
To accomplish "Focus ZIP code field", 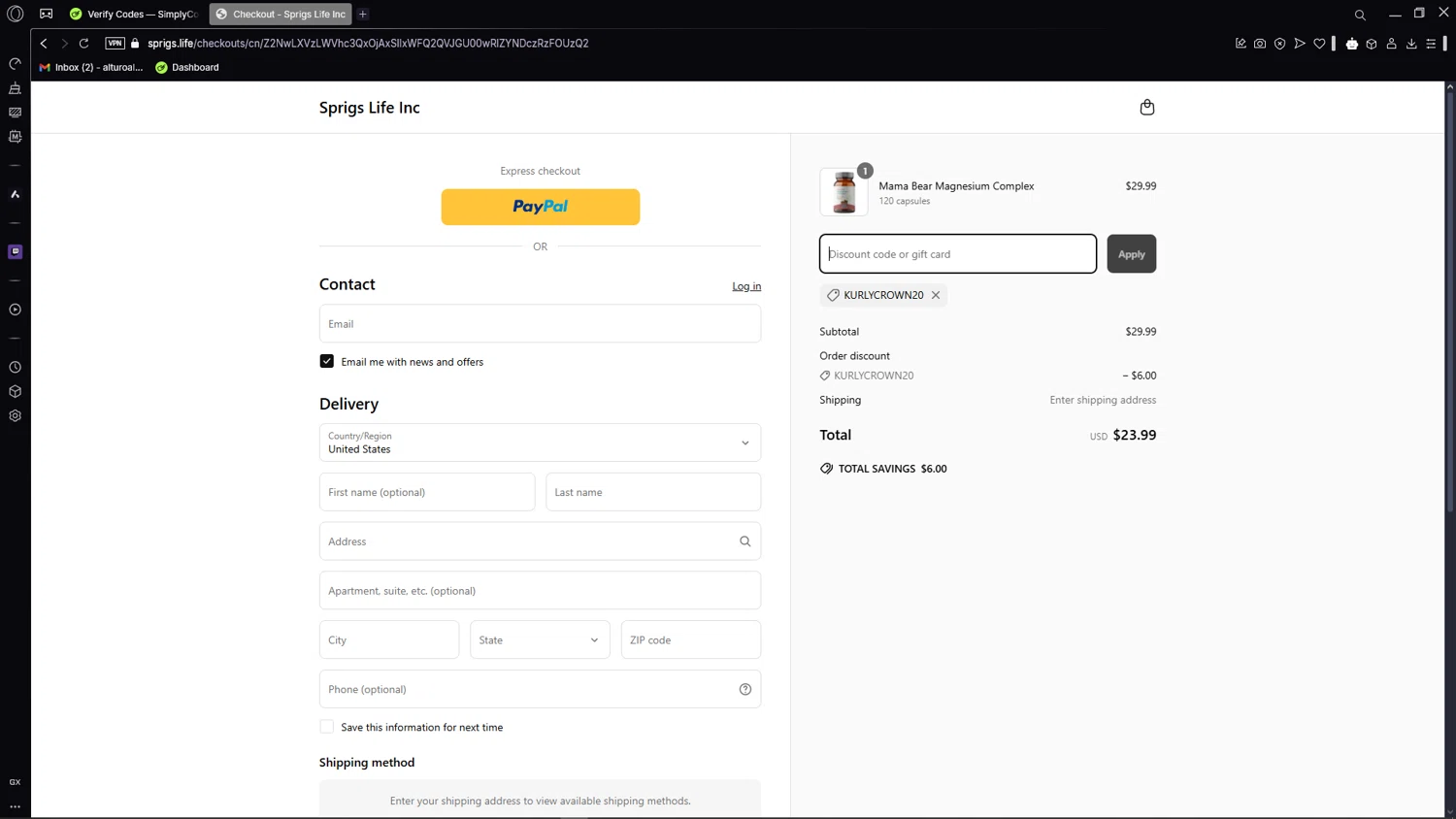I will pyautogui.click(x=691, y=639).
